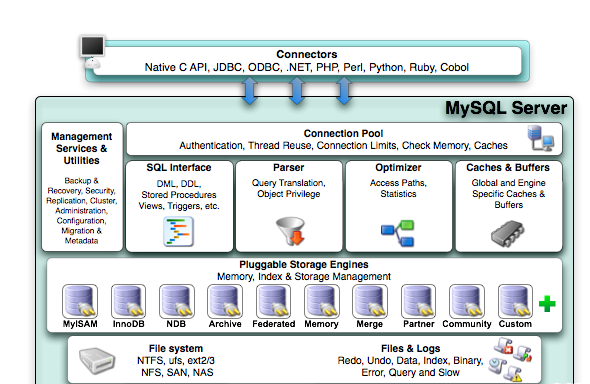This screenshot has width=590, height=384.
Task: Click the Memory, Index & Storage Management subtitle
Action: (304, 276)
